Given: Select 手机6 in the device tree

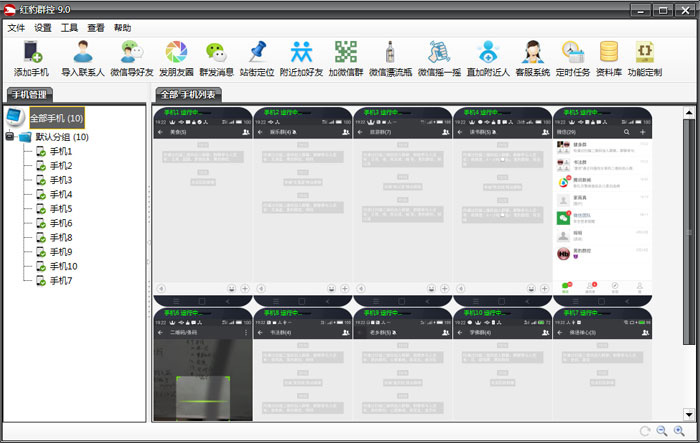Looking at the screenshot, I should (x=61, y=223).
